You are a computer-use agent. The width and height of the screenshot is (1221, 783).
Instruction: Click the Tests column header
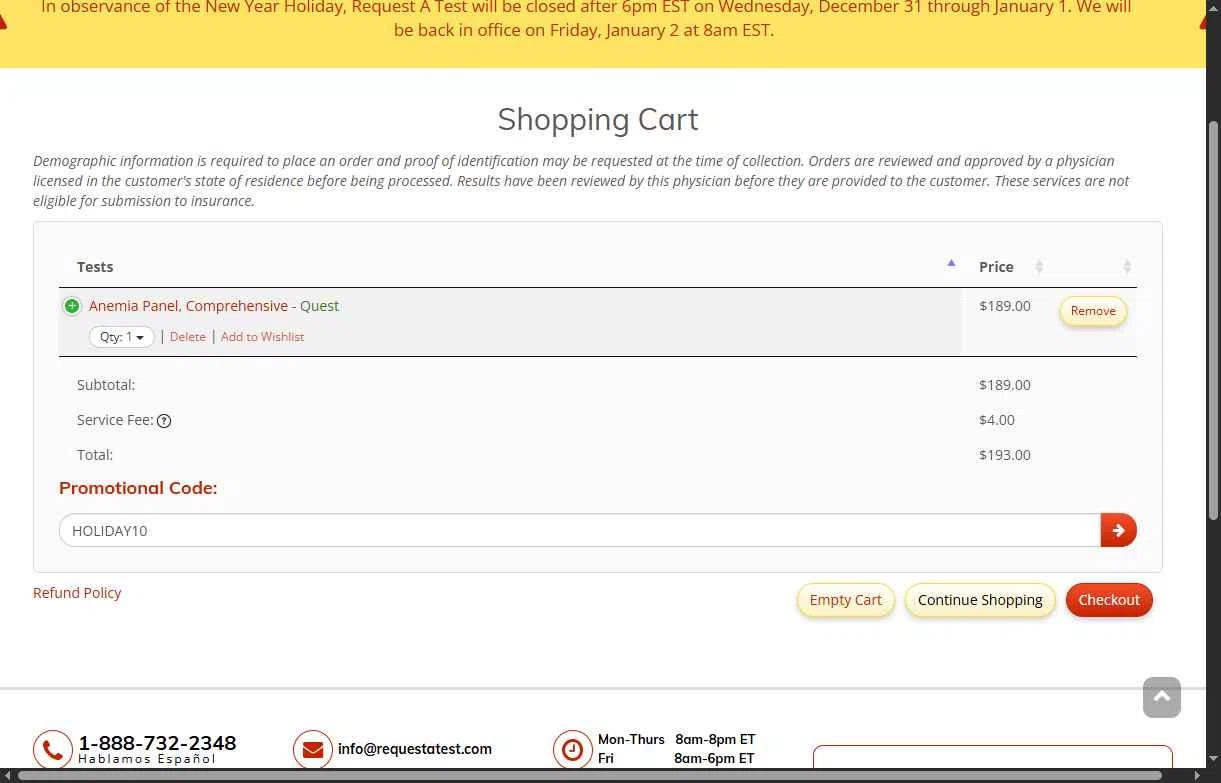coord(95,267)
